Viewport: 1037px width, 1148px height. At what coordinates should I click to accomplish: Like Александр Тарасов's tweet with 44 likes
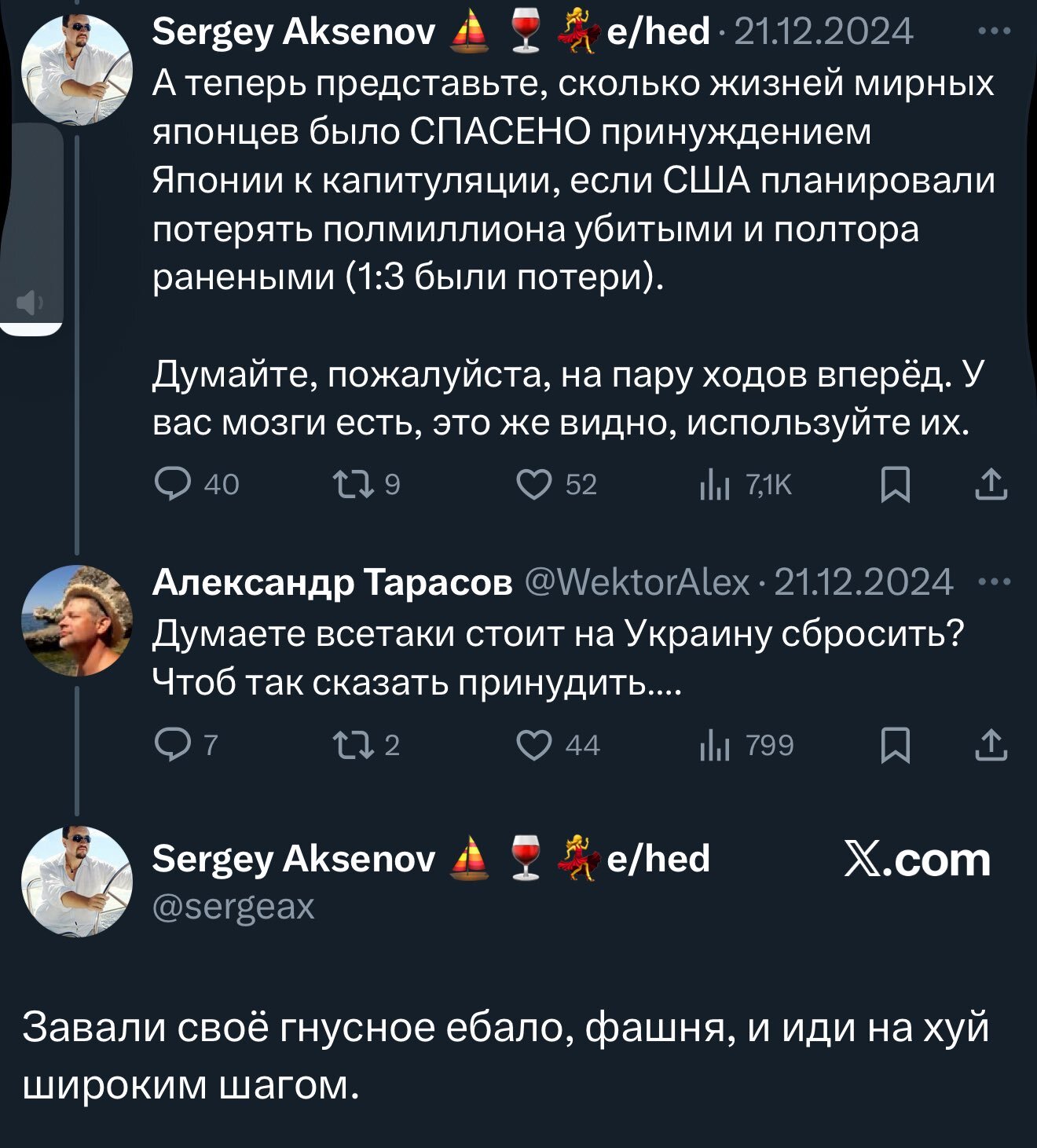(x=534, y=745)
